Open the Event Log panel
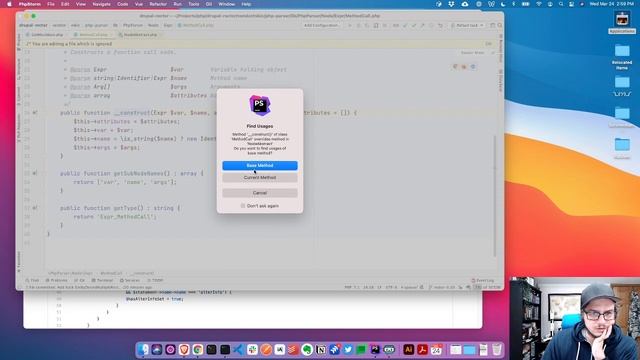The height and width of the screenshot is (360, 640). 483,280
